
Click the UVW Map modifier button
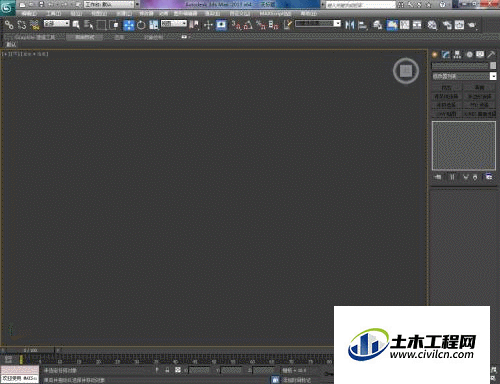(x=447, y=114)
